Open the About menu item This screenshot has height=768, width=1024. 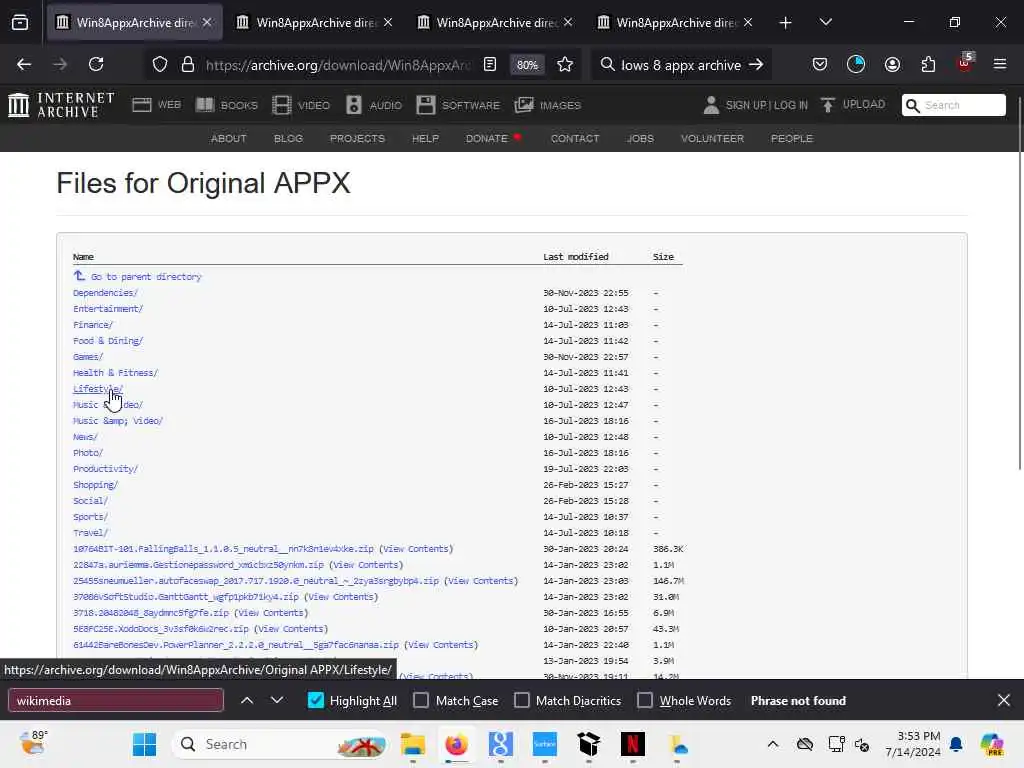(x=229, y=138)
